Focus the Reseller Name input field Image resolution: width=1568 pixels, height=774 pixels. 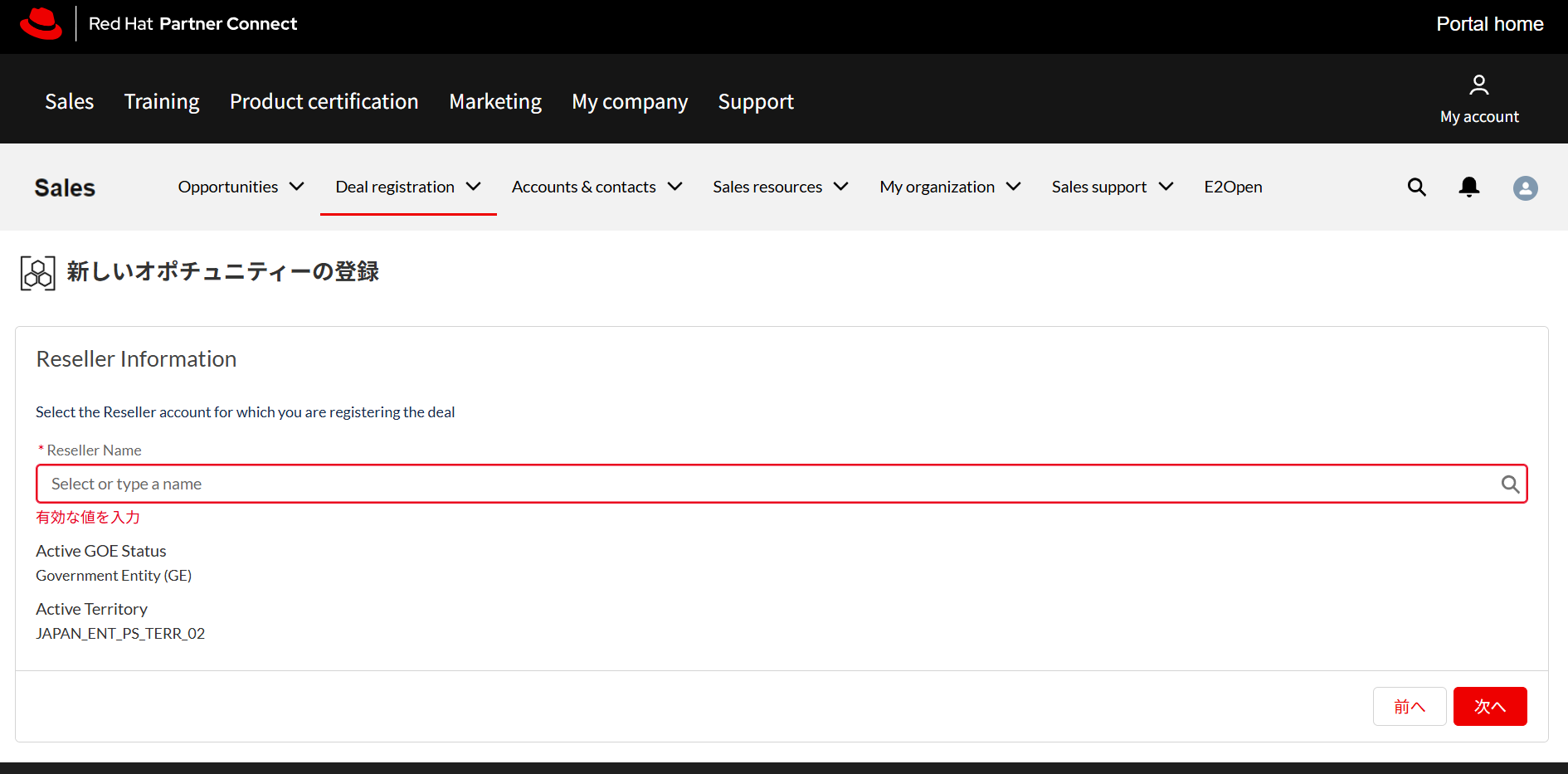coord(781,484)
